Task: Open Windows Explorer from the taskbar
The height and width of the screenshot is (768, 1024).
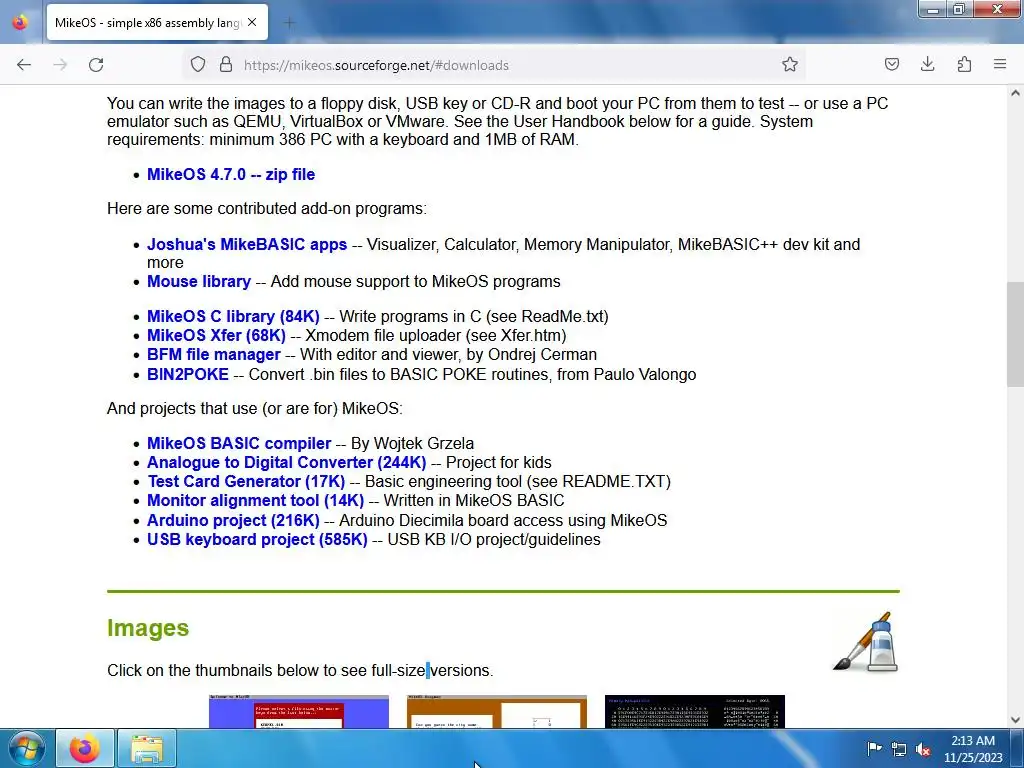Action: (147, 749)
